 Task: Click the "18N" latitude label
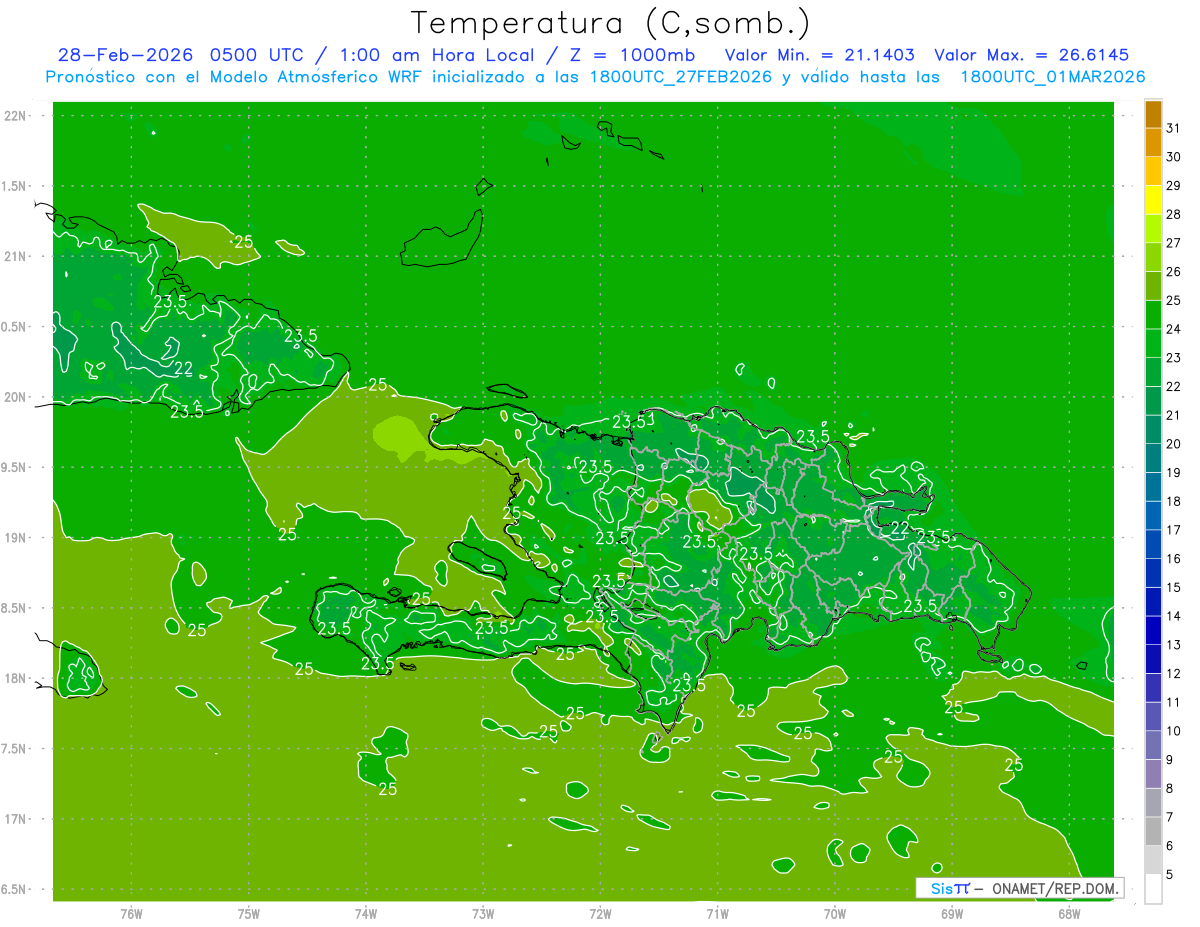[x=15, y=678]
